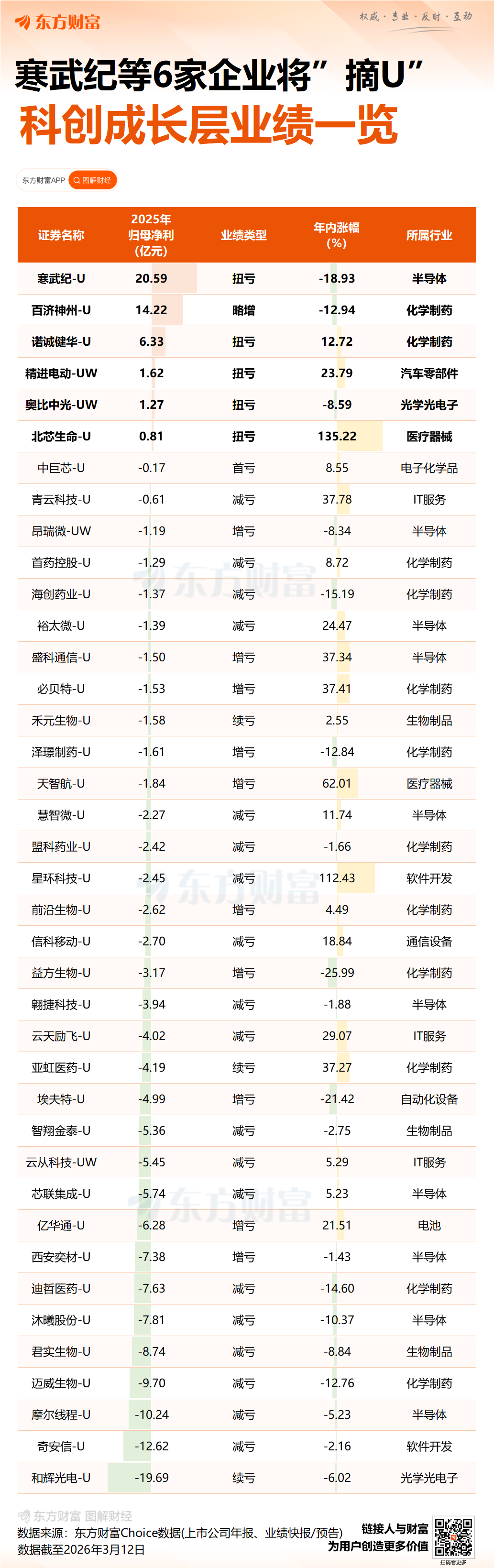Click the 所属行业 column header
Screen dimensions: 494x1568
pos(429,235)
